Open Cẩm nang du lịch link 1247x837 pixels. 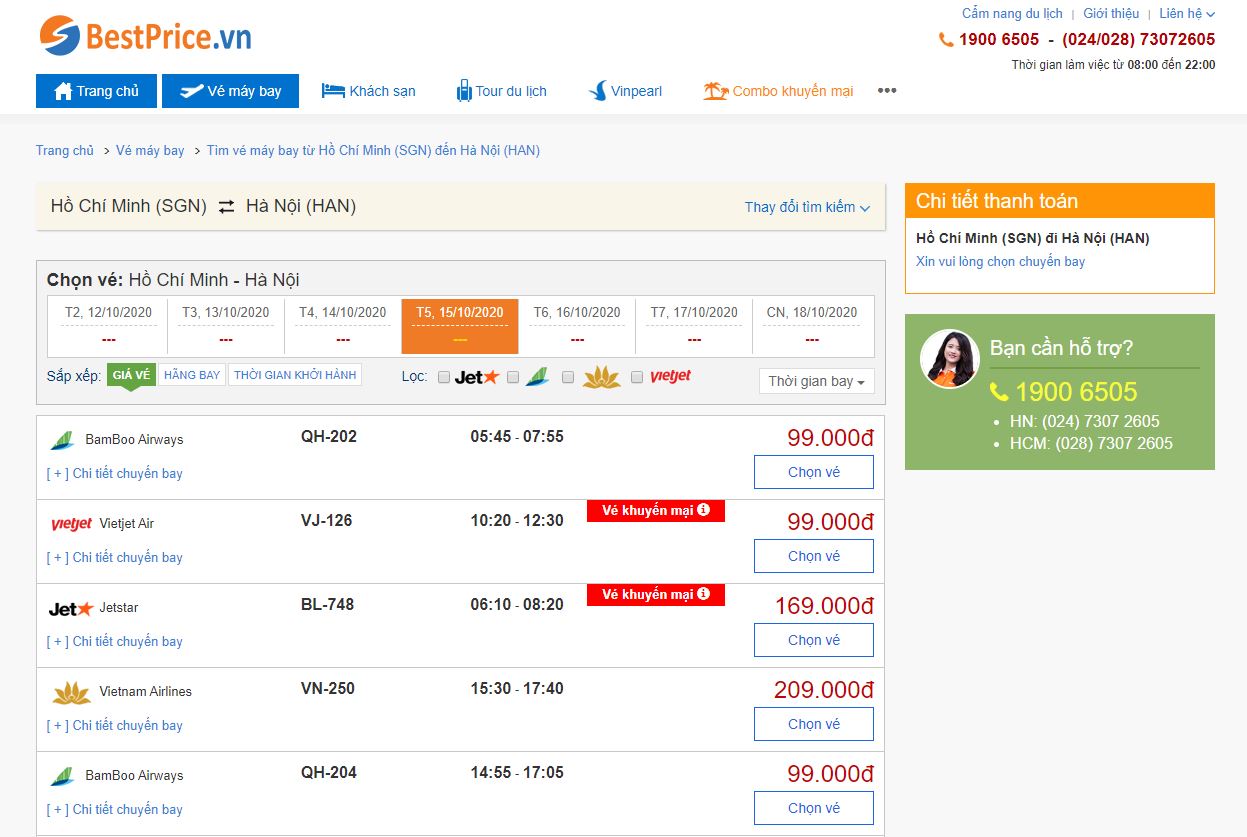(1012, 14)
